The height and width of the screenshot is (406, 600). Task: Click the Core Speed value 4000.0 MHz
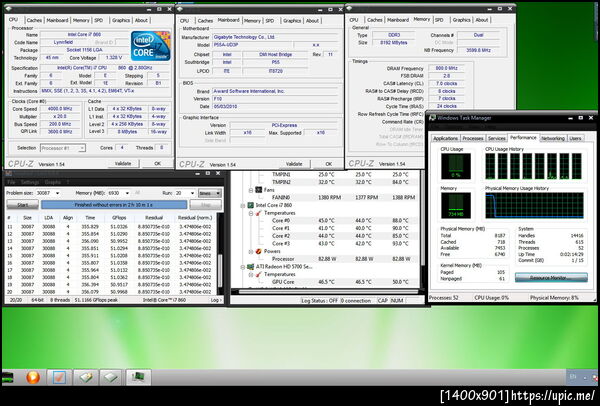60,109
